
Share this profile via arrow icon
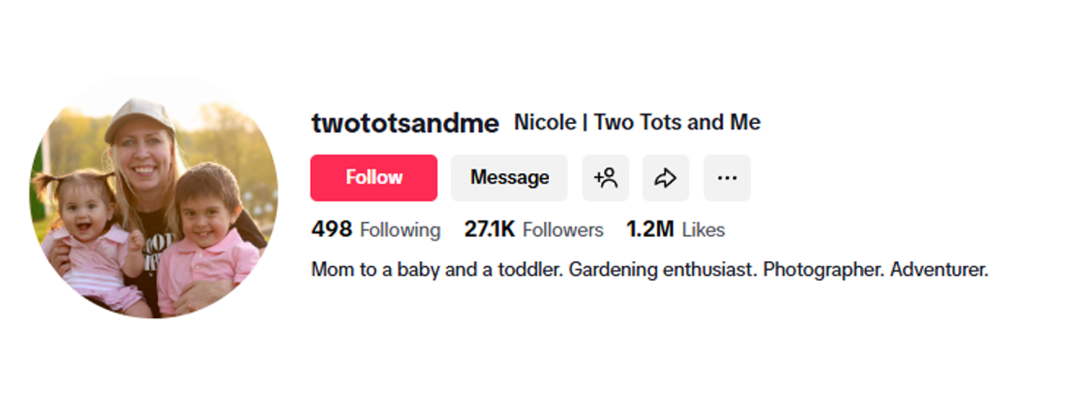point(666,178)
